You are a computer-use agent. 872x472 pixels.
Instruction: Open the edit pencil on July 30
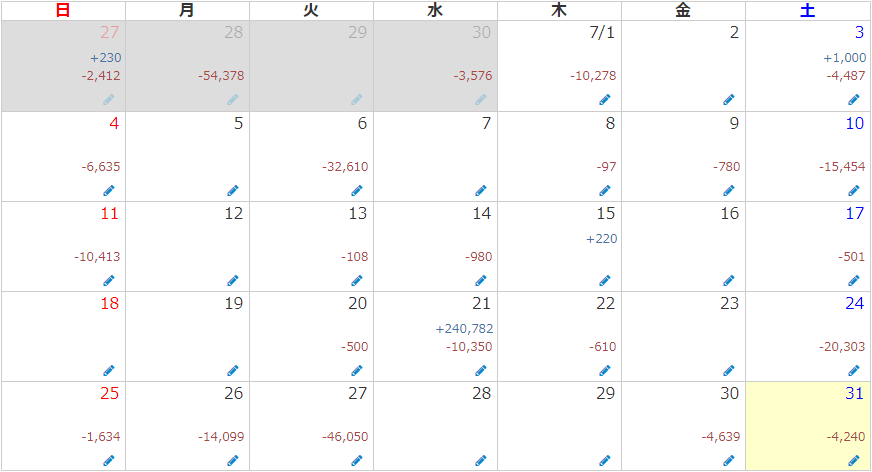pyautogui.click(x=729, y=460)
